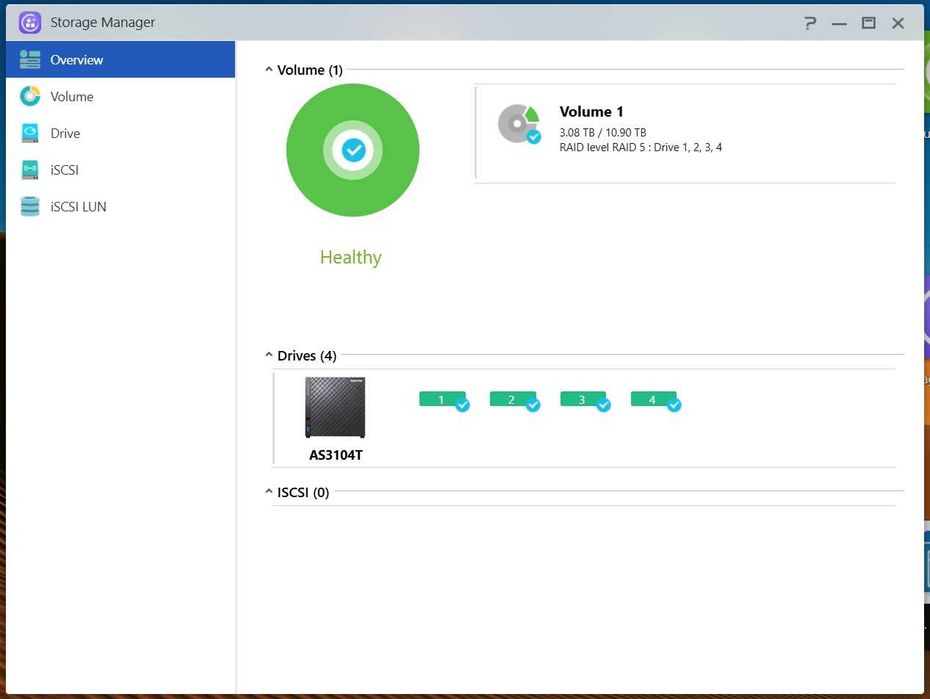
Task: Click the Drives (4) section heading
Action: 307,356
